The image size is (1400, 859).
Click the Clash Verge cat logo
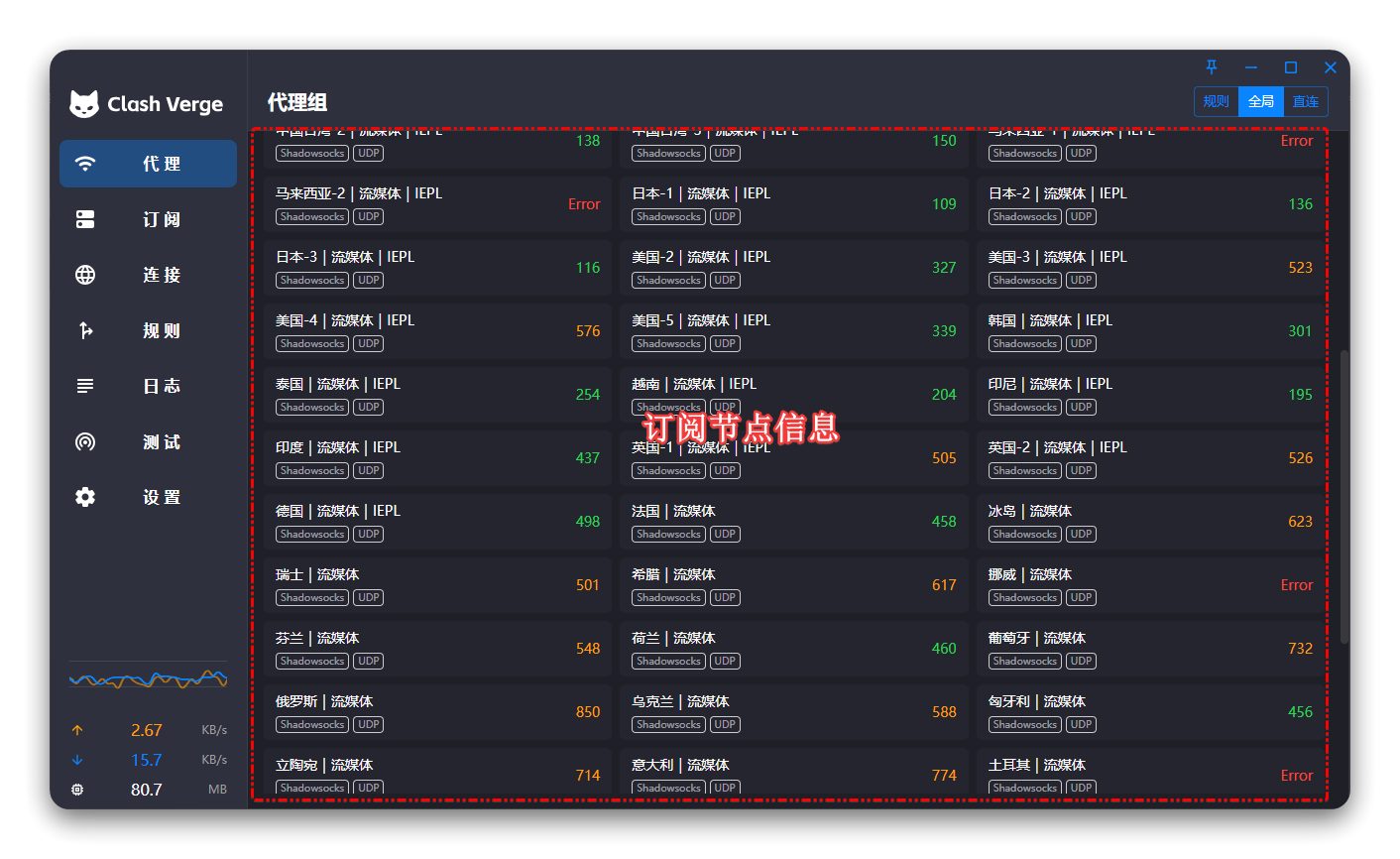coord(84,104)
